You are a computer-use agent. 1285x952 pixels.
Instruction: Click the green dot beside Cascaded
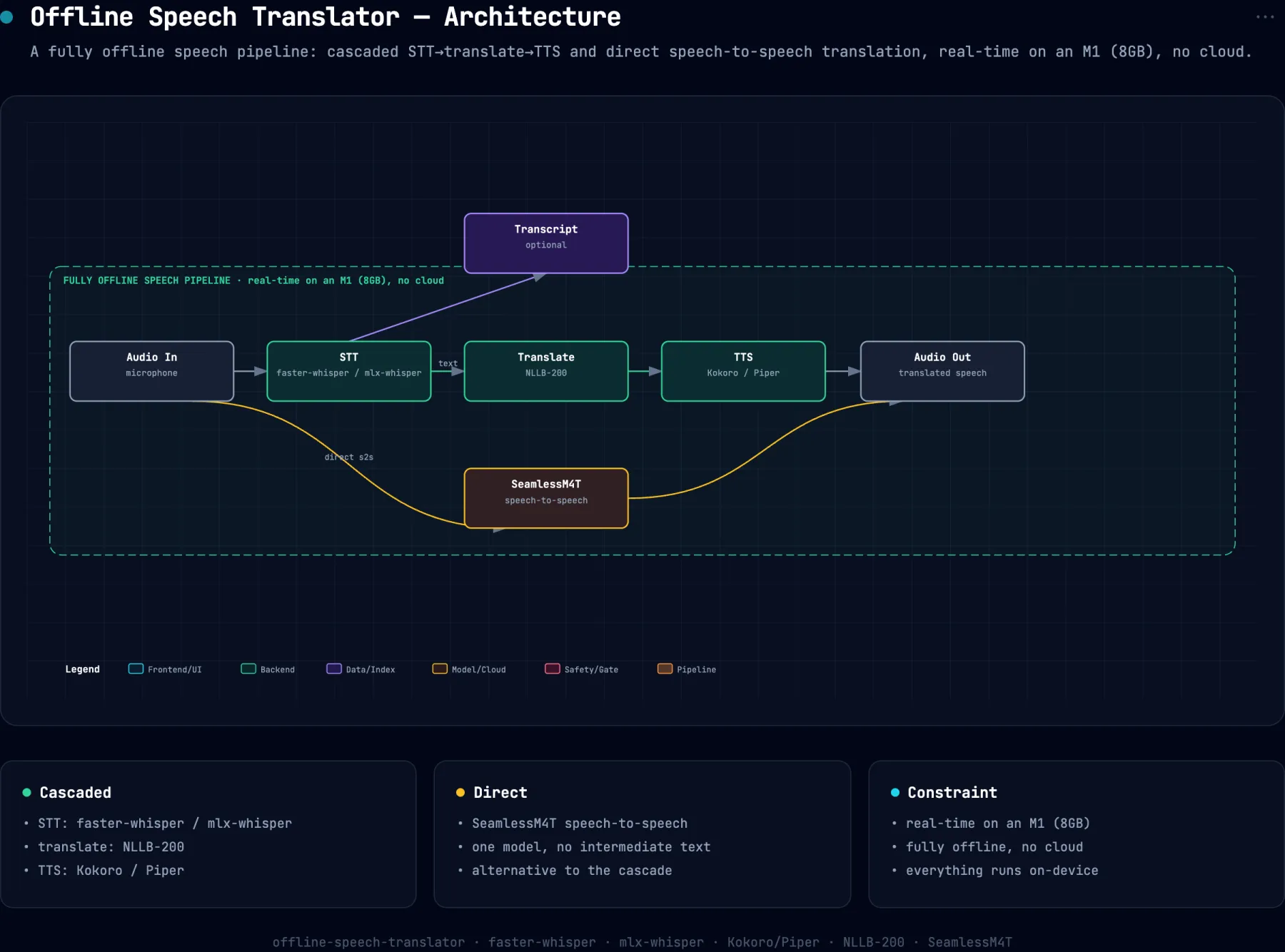tap(27, 792)
